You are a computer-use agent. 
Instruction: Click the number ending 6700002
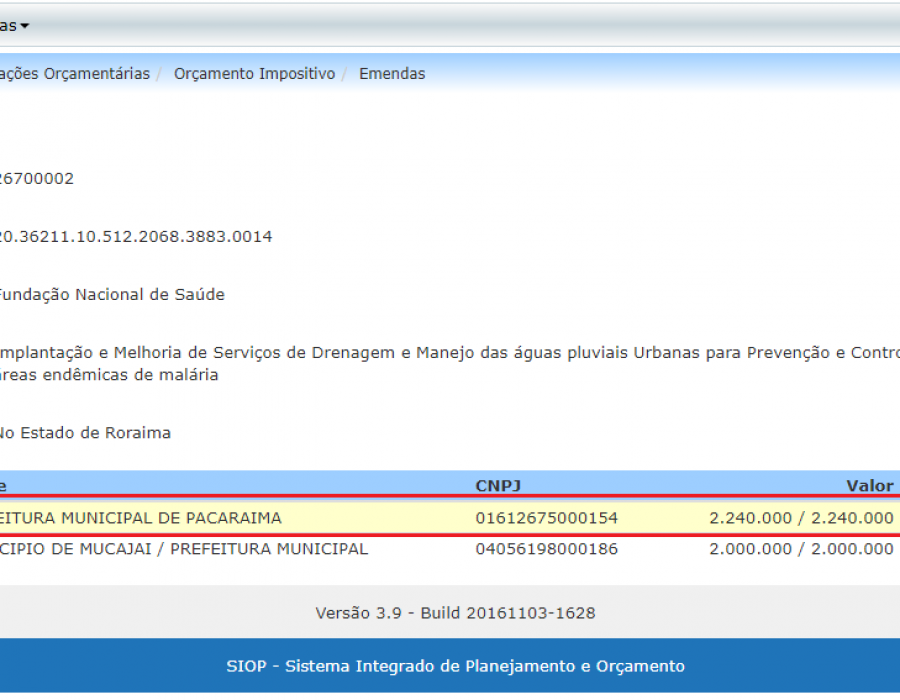coord(37,178)
